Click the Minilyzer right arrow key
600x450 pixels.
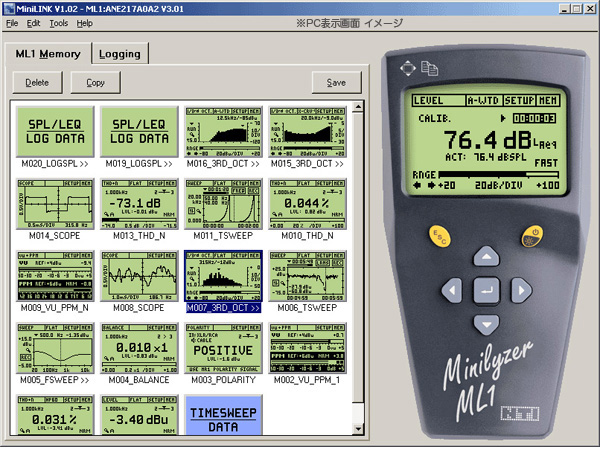pyautogui.click(x=521, y=290)
